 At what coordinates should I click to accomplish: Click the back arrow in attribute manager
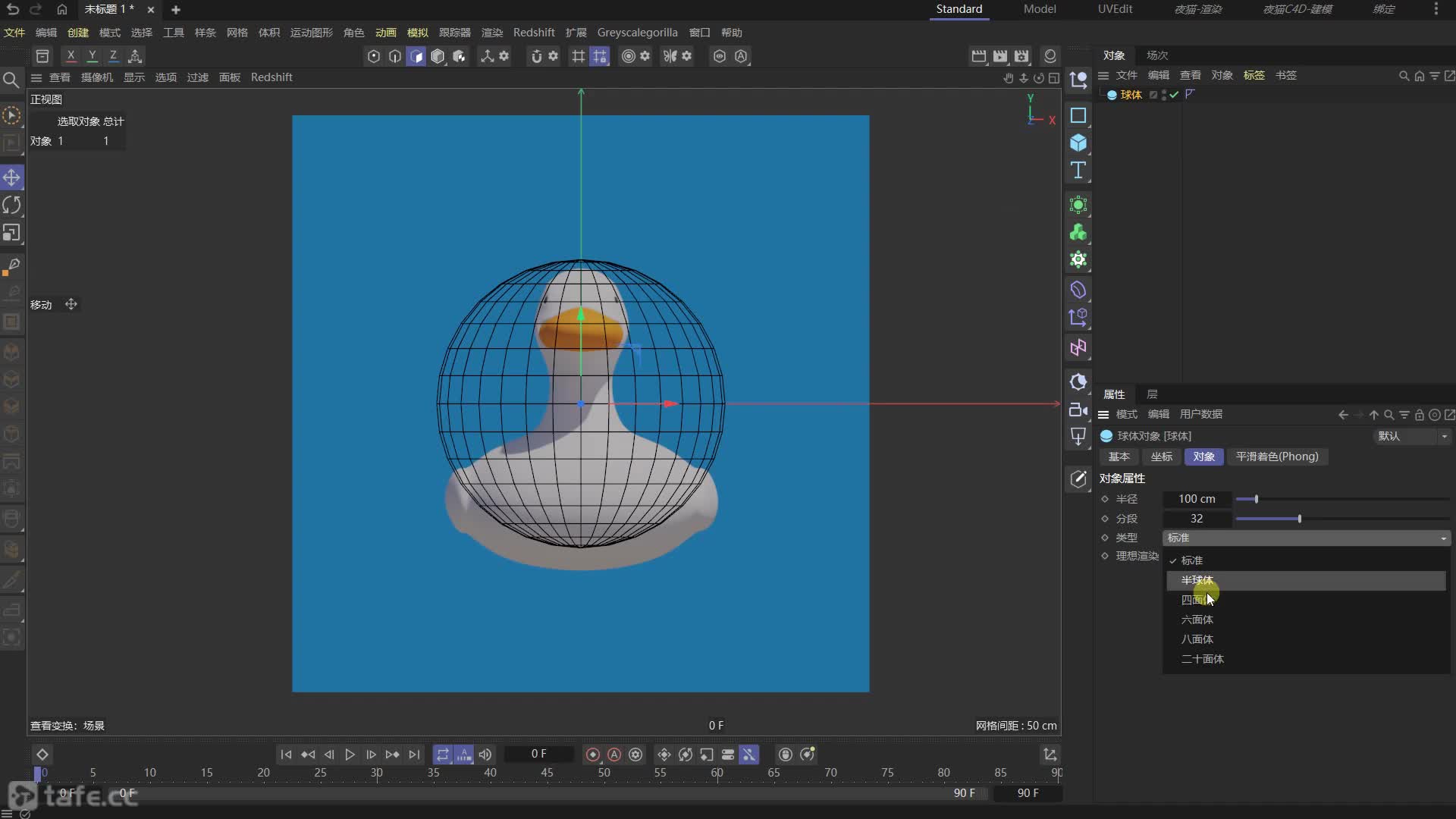[1343, 415]
